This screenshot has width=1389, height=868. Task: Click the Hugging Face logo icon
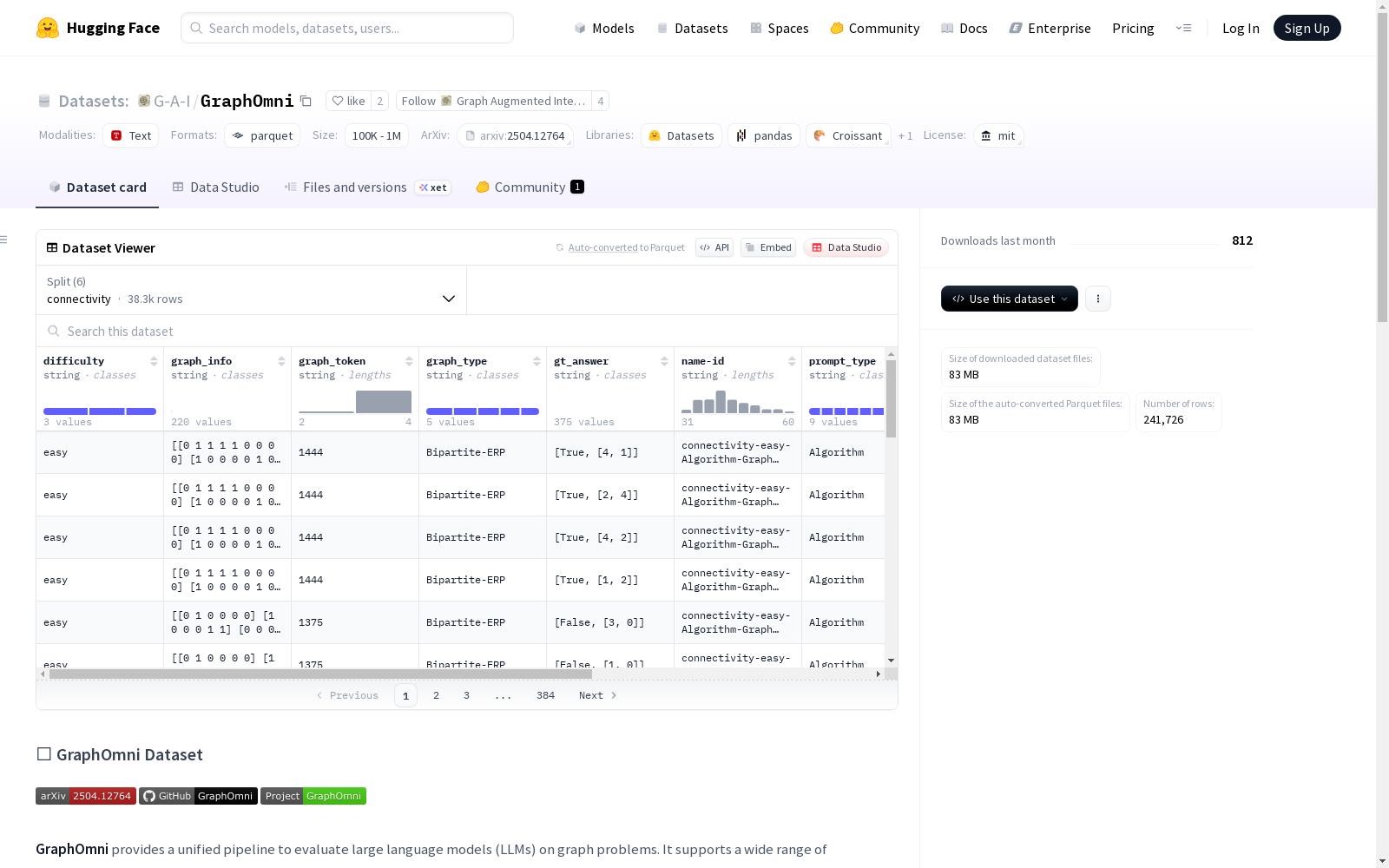[x=48, y=28]
